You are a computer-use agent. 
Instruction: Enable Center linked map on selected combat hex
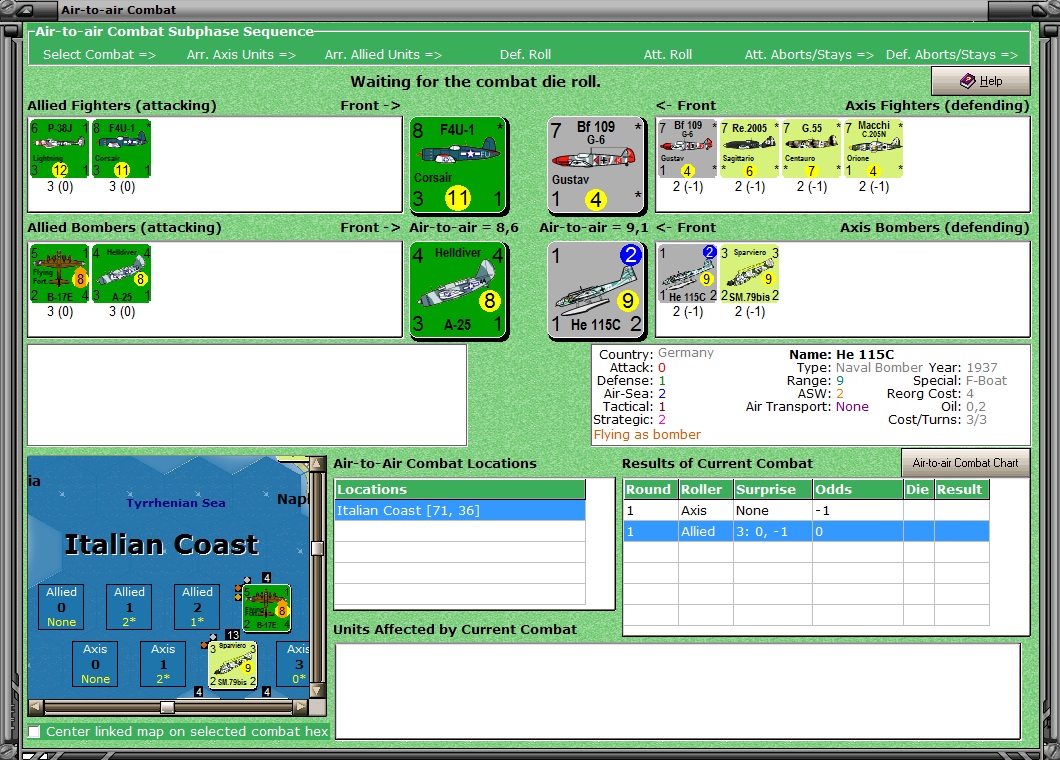click(x=34, y=732)
